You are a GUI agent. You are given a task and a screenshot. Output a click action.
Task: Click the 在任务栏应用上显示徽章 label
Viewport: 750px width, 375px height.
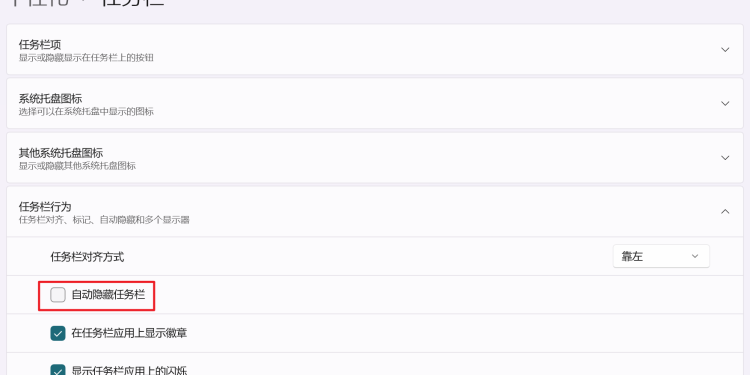[x=129, y=333]
